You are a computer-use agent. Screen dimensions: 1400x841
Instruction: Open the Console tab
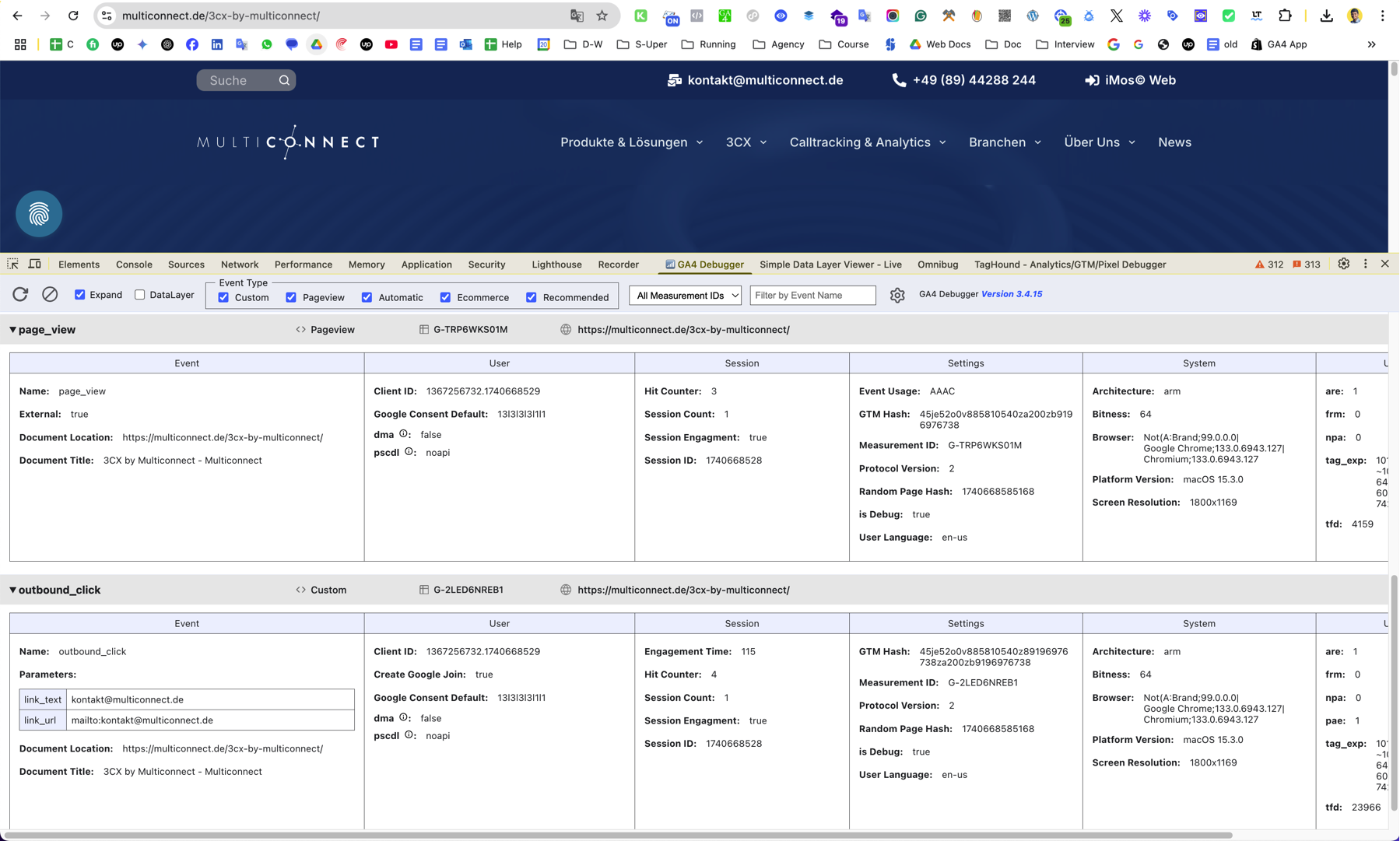(134, 265)
